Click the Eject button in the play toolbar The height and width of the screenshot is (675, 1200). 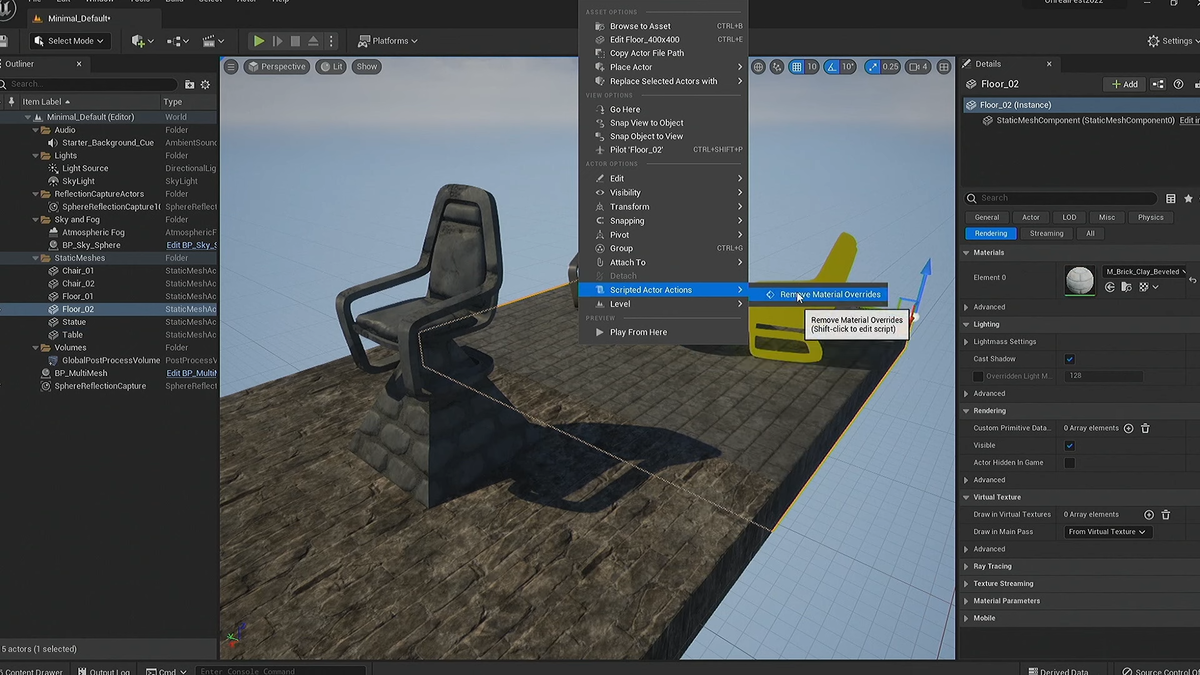(x=313, y=41)
